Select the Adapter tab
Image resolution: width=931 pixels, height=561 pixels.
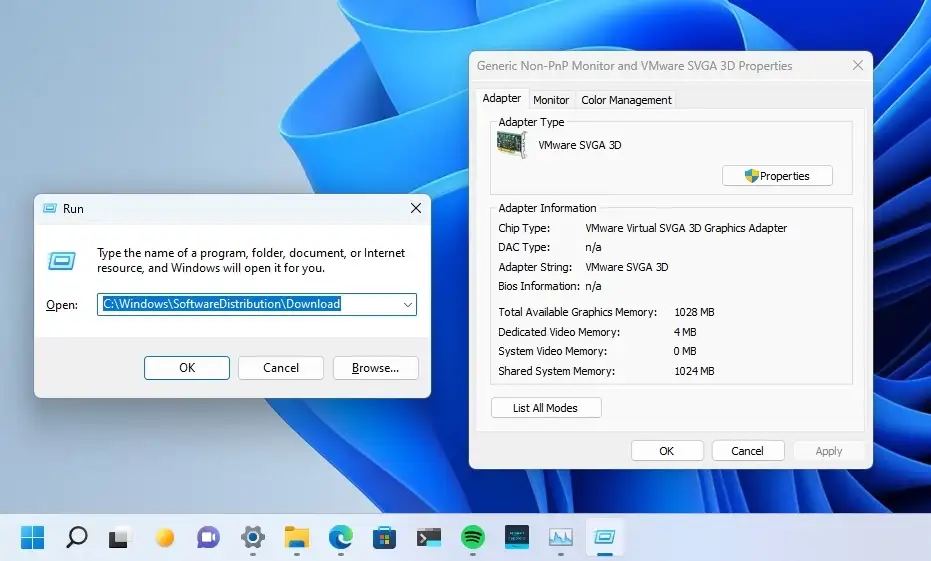(x=501, y=99)
